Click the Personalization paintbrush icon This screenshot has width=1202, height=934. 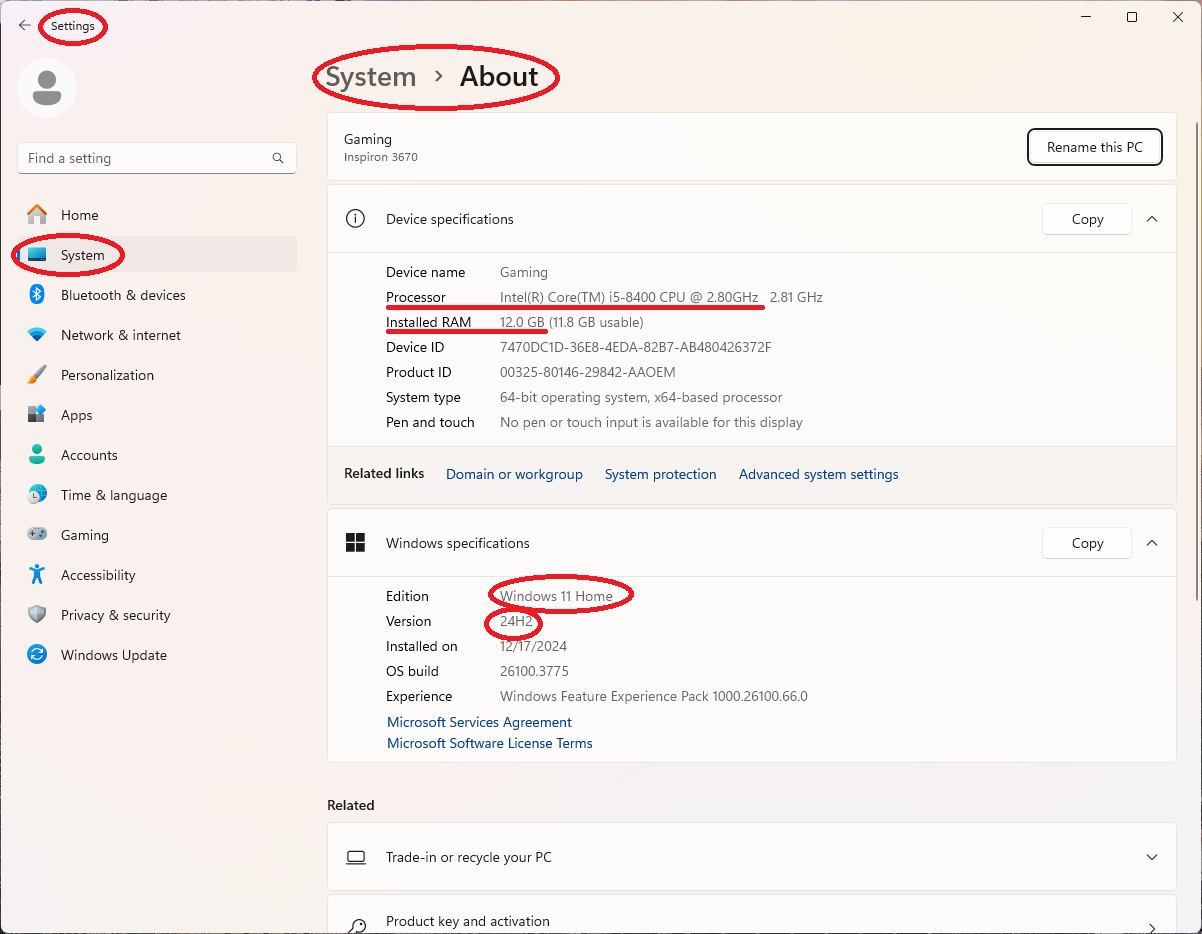coord(37,375)
